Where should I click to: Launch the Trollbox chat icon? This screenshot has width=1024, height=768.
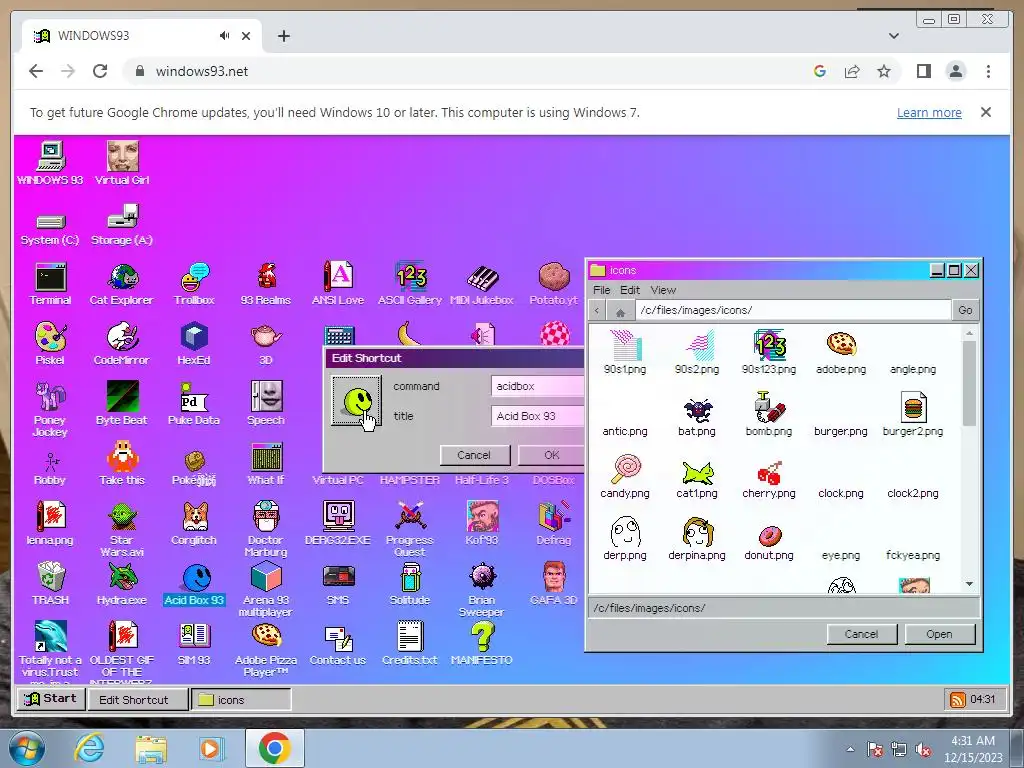[194, 284]
